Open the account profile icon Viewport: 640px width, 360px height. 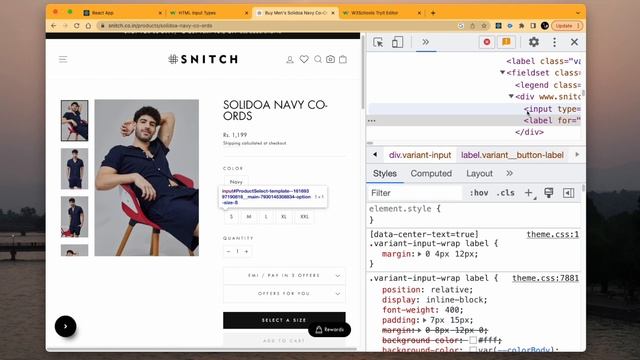pos(290,60)
